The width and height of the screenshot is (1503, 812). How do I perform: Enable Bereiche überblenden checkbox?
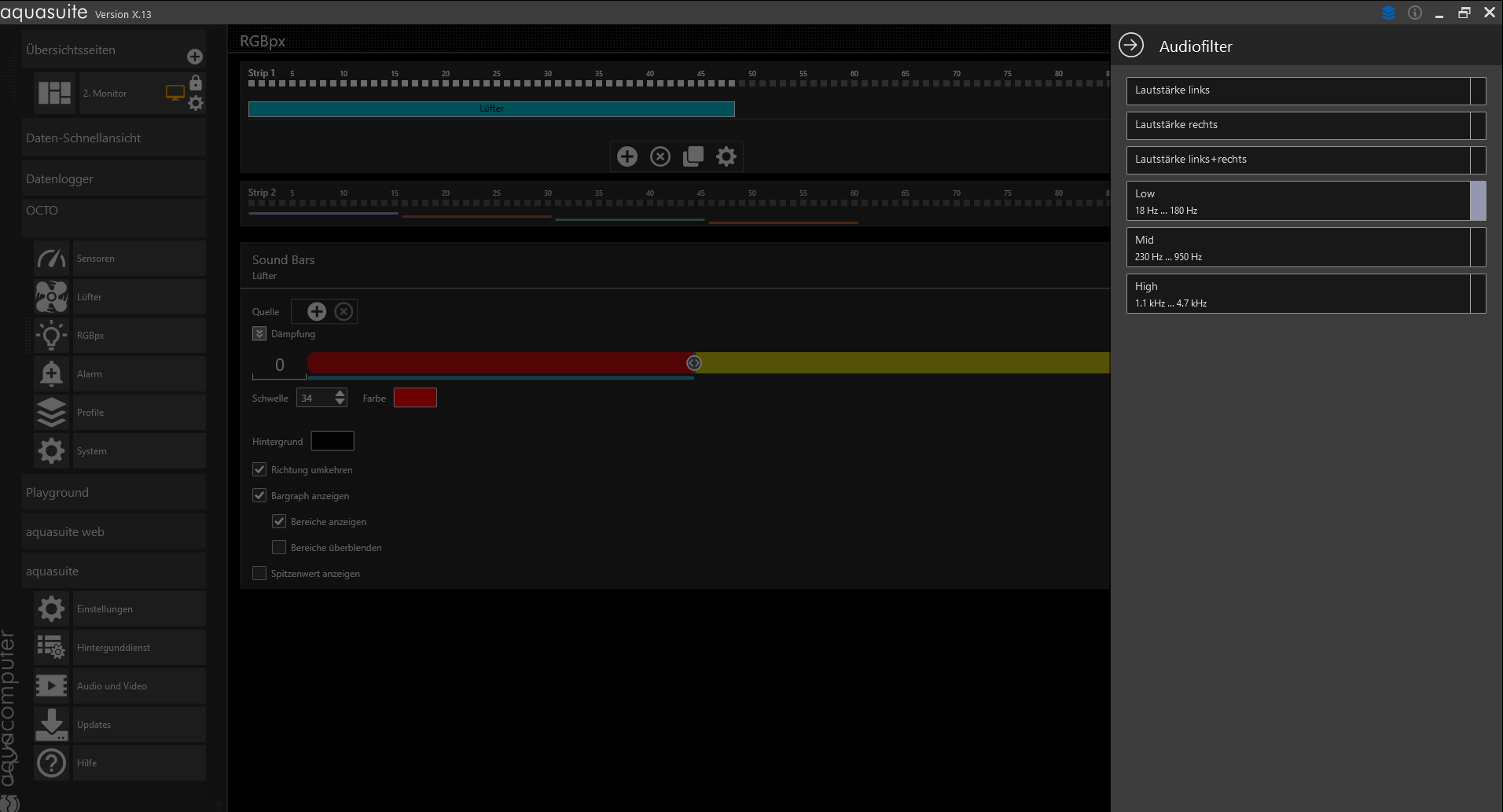pos(279,548)
